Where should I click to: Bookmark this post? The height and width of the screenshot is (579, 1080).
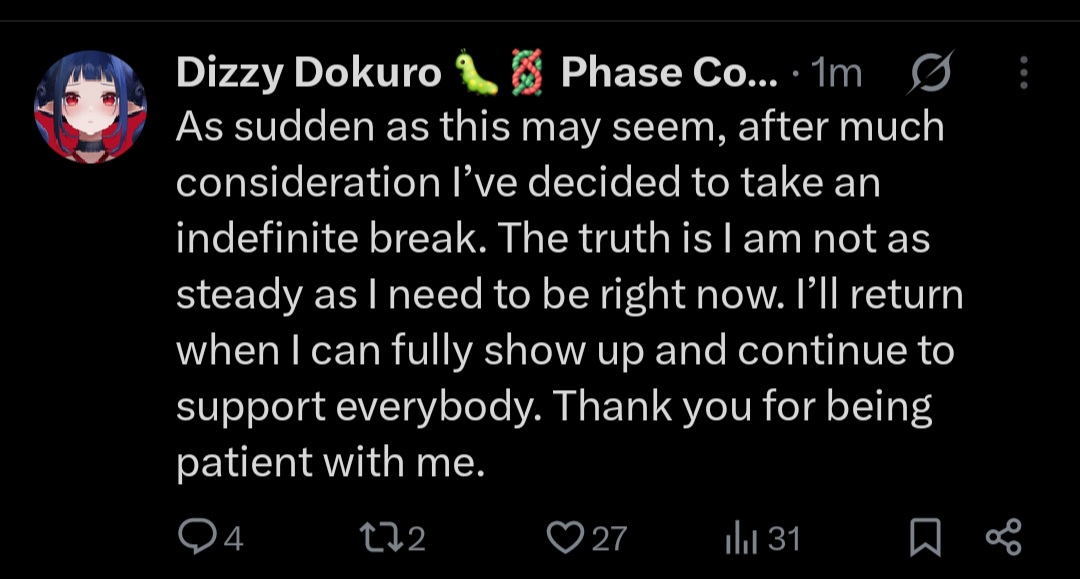coord(925,538)
